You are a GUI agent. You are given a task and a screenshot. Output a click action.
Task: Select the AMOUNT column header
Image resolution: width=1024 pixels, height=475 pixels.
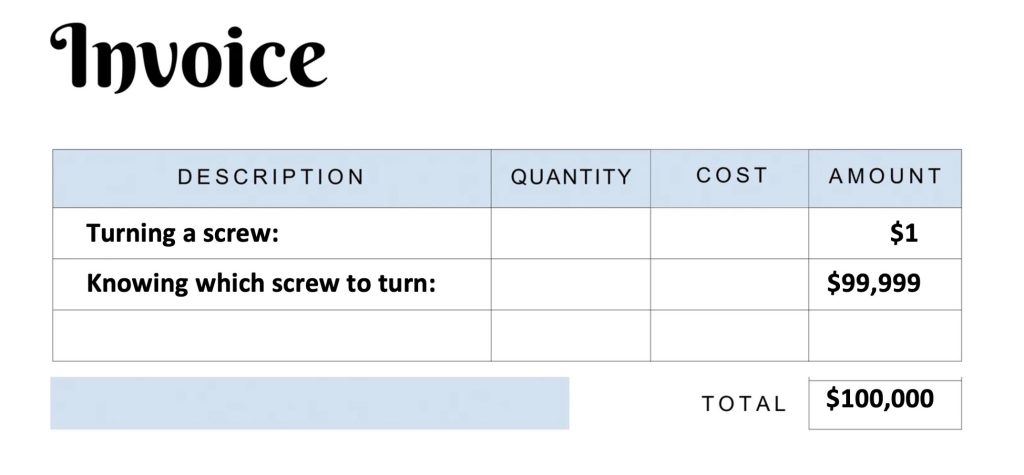[x=885, y=178]
